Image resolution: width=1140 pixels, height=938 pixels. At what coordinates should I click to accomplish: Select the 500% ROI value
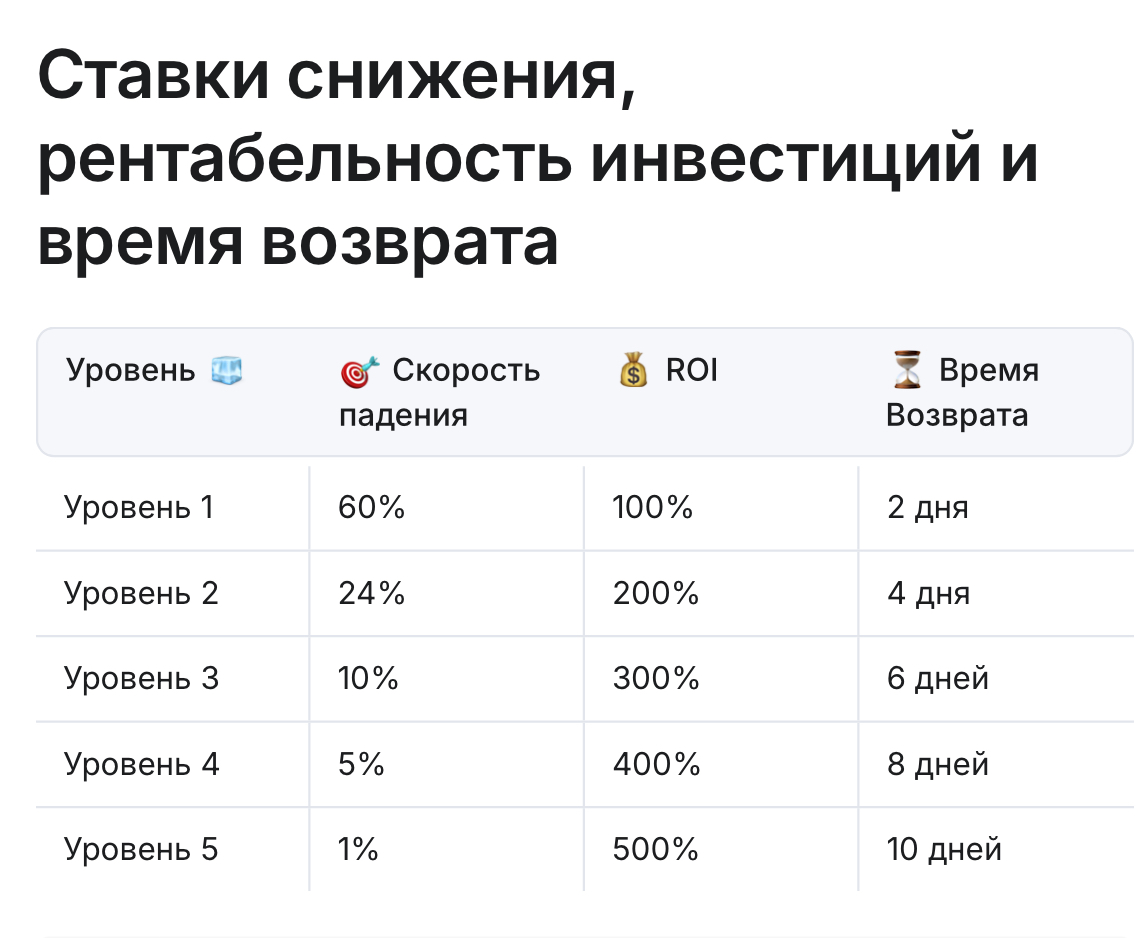click(x=656, y=849)
